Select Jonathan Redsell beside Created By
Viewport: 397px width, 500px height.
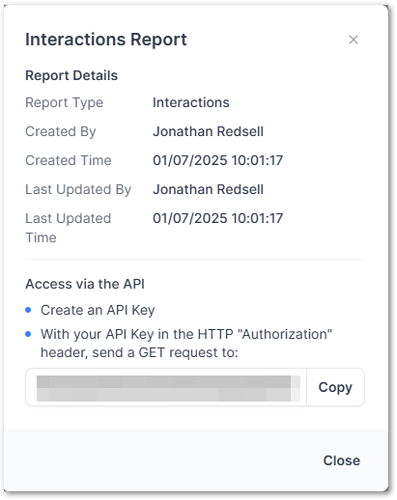coord(208,132)
